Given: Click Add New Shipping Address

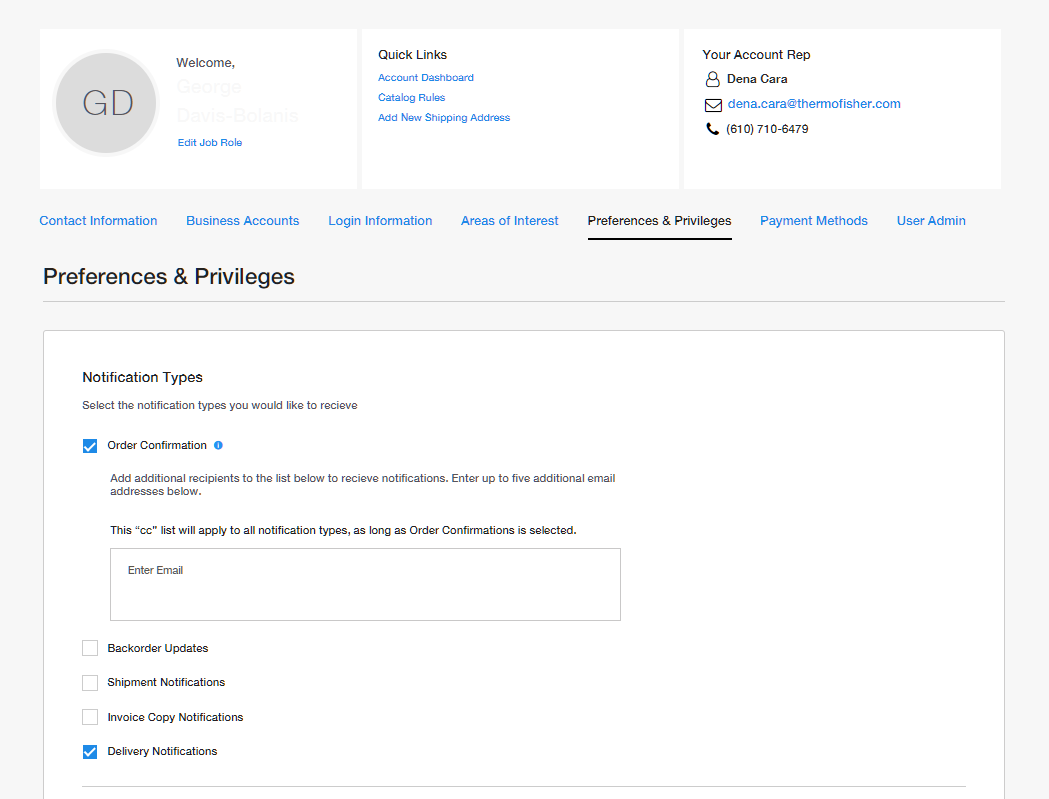Looking at the screenshot, I should point(444,117).
